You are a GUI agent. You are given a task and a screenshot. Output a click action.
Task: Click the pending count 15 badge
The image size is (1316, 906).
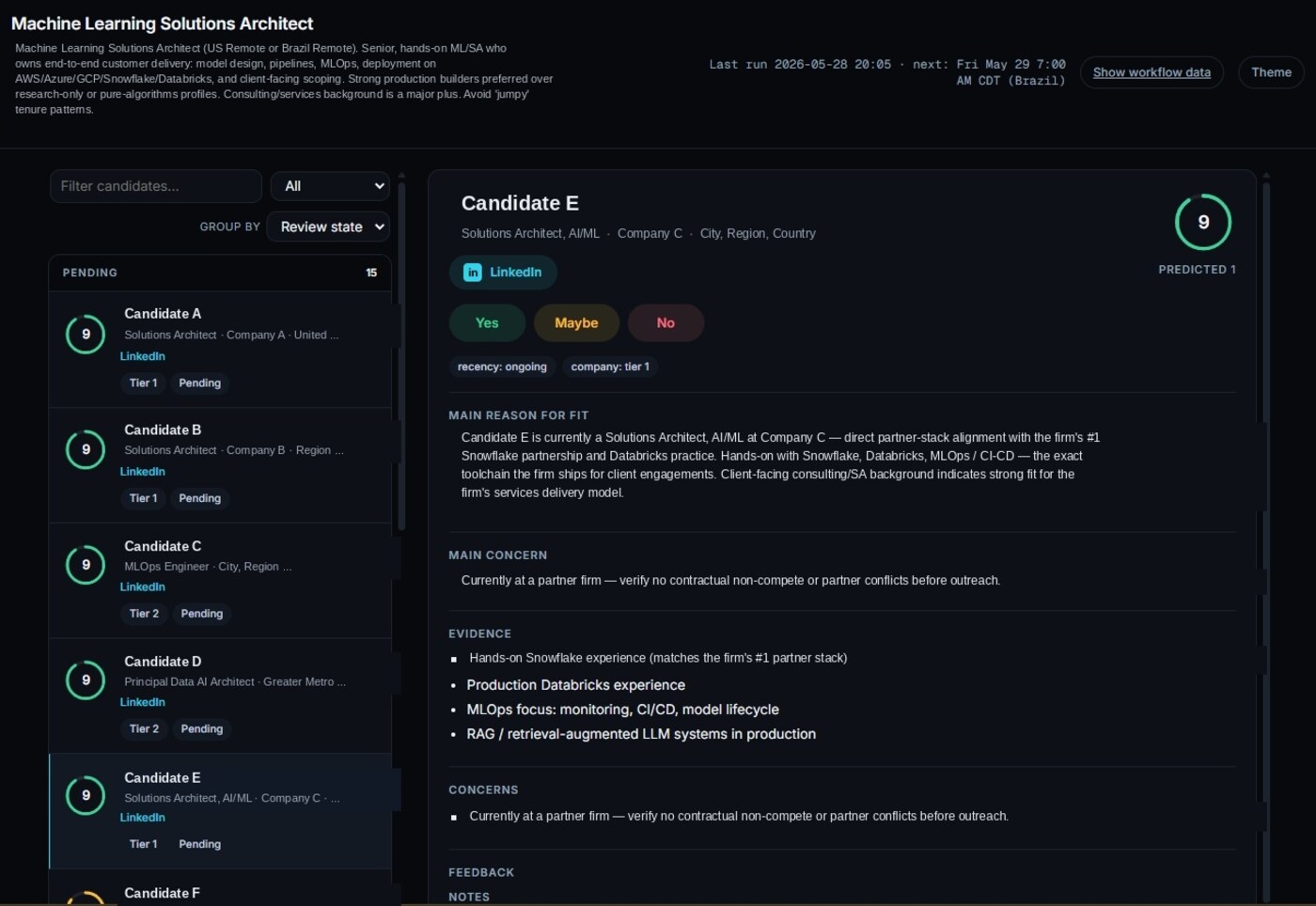(371, 273)
